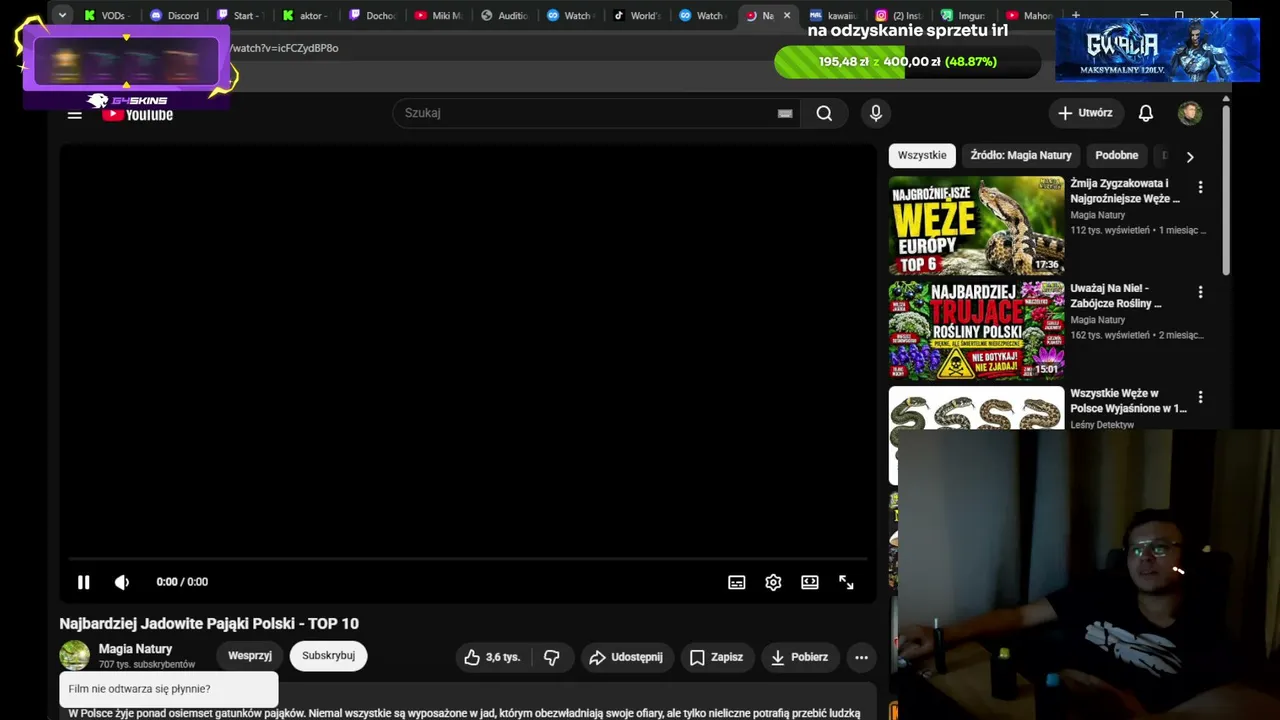The width and height of the screenshot is (1280, 720).
Task: Open options for the Żmija Zygzakowata video
Action: pyautogui.click(x=1200, y=187)
